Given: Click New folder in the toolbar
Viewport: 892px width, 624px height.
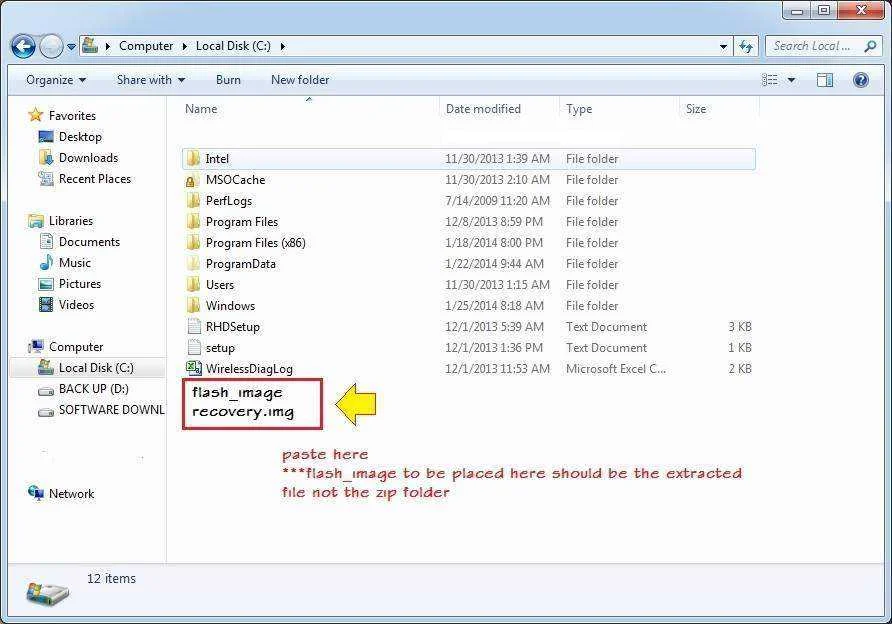Looking at the screenshot, I should [300, 80].
